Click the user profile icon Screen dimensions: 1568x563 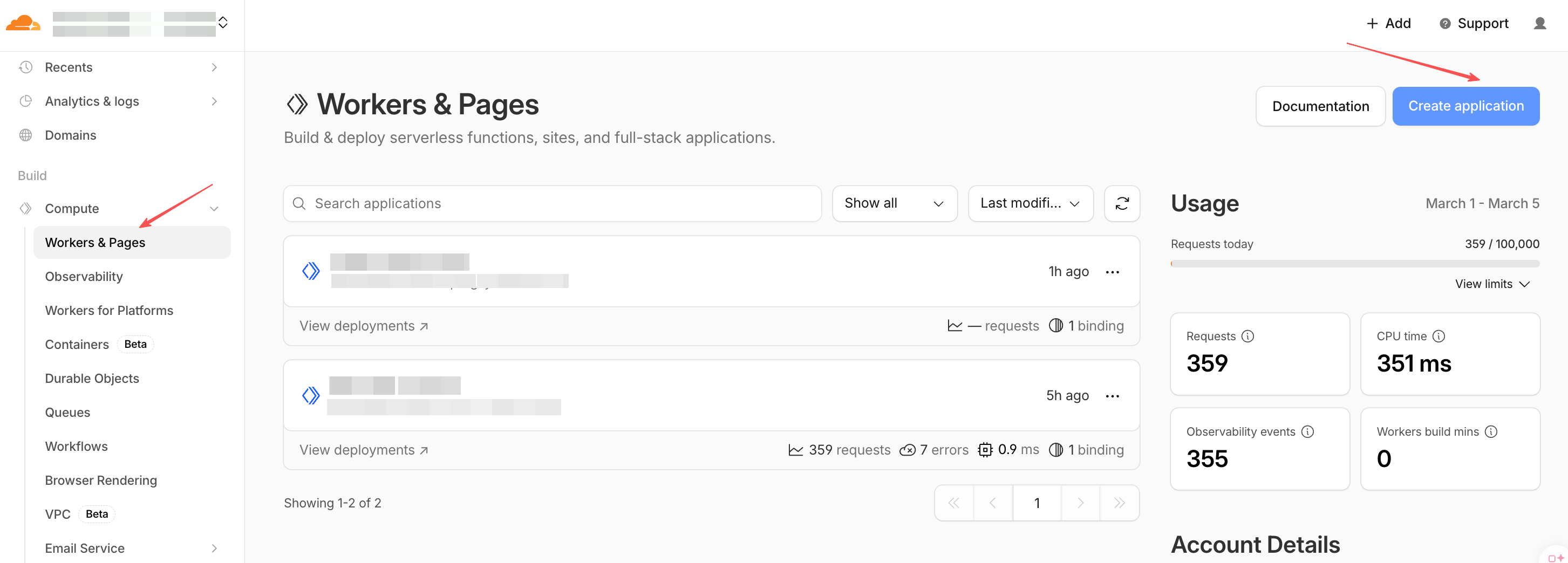(x=1539, y=23)
